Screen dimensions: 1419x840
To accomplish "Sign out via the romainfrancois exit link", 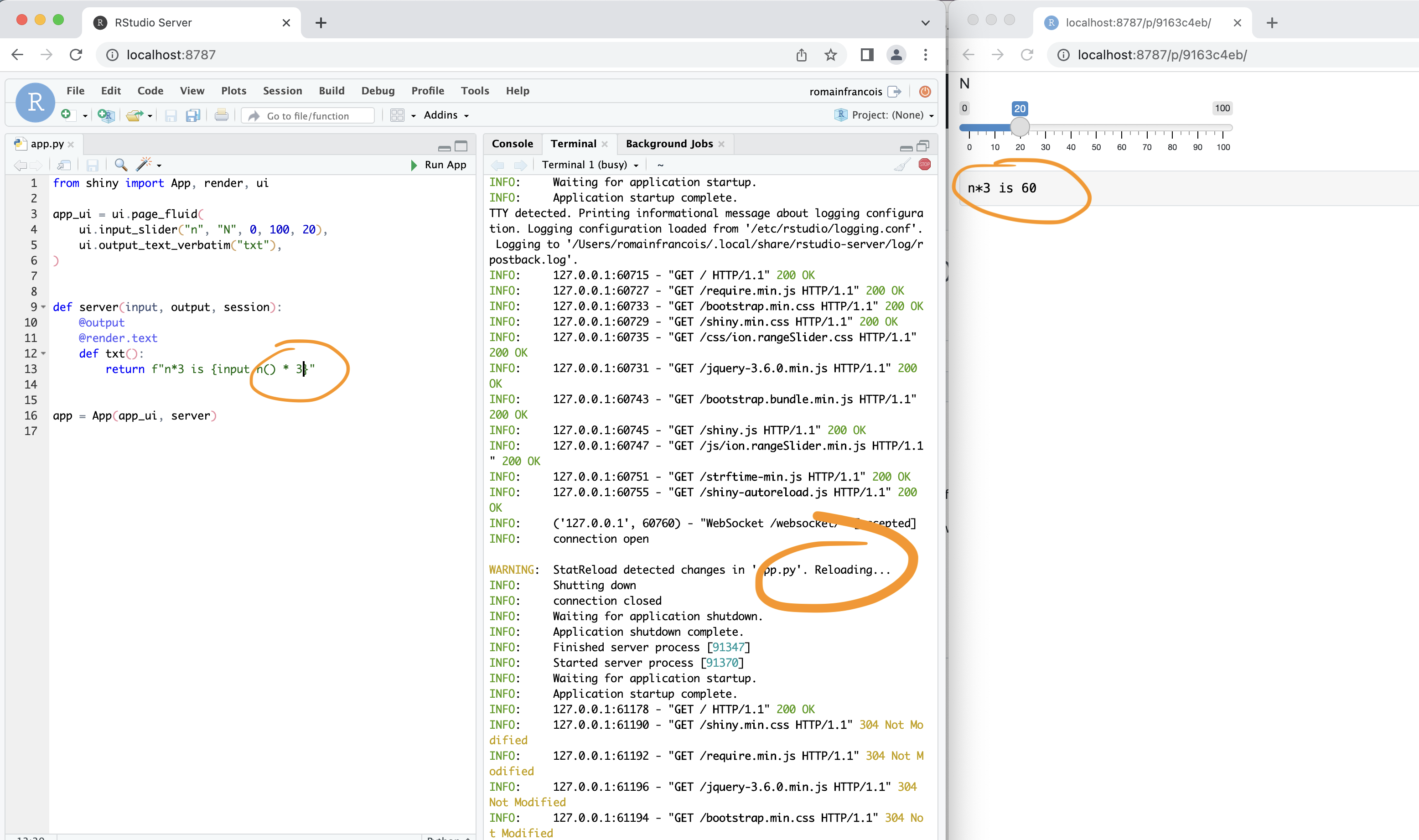I will click(x=855, y=91).
